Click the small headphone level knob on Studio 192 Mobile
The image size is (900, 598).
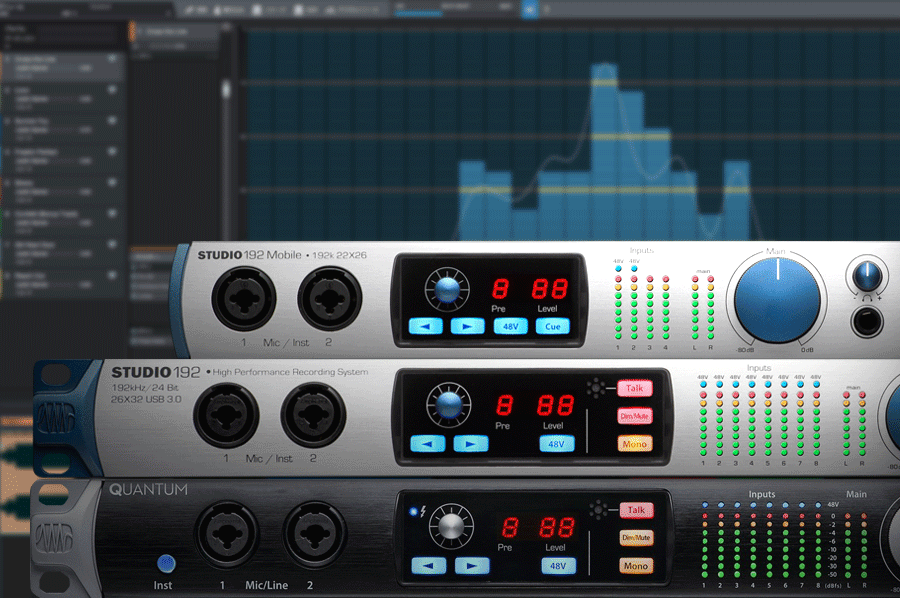click(x=867, y=275)
